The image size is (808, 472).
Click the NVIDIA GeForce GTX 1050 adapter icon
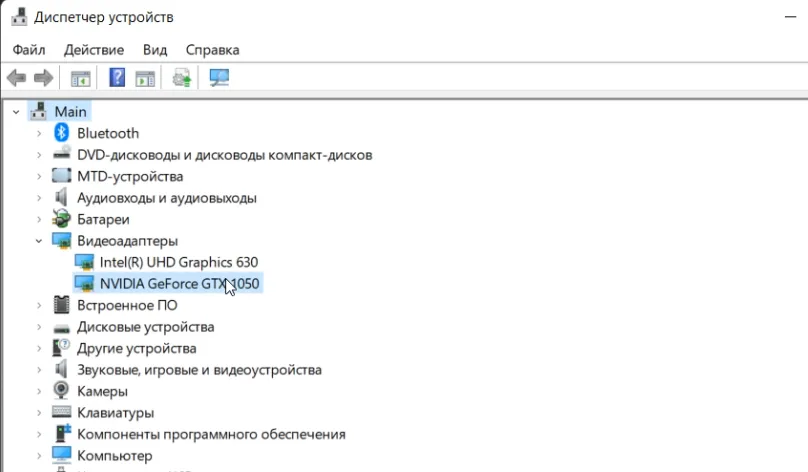point(84,283)
